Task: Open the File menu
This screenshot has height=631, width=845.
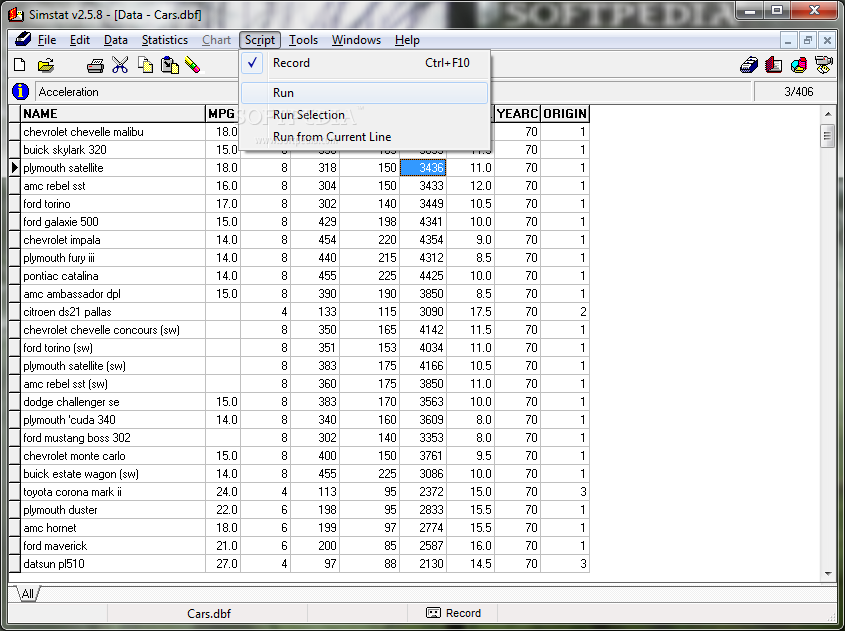Action: point(47,40)
